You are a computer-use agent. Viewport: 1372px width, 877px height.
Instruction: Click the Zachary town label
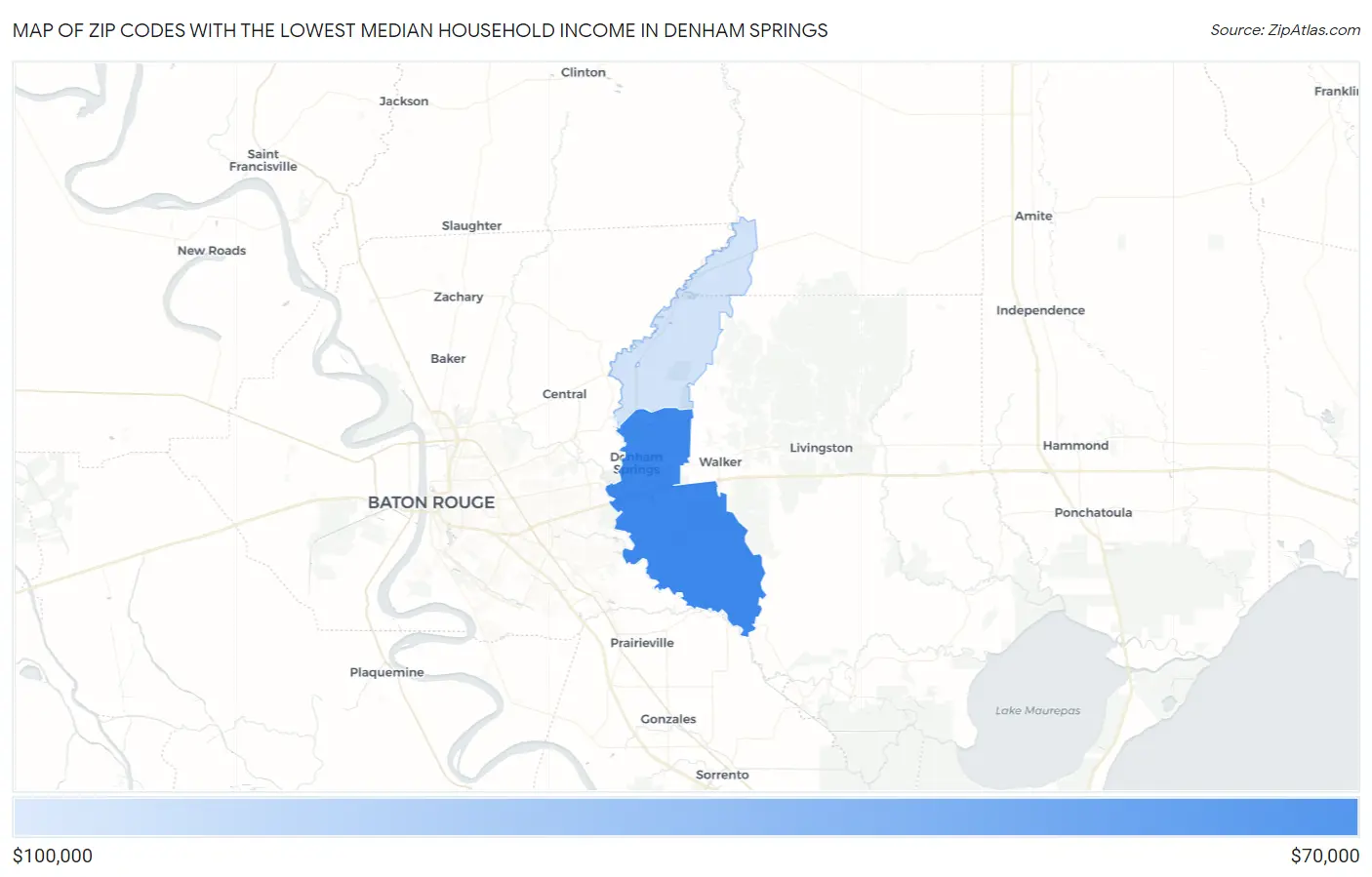458,297
